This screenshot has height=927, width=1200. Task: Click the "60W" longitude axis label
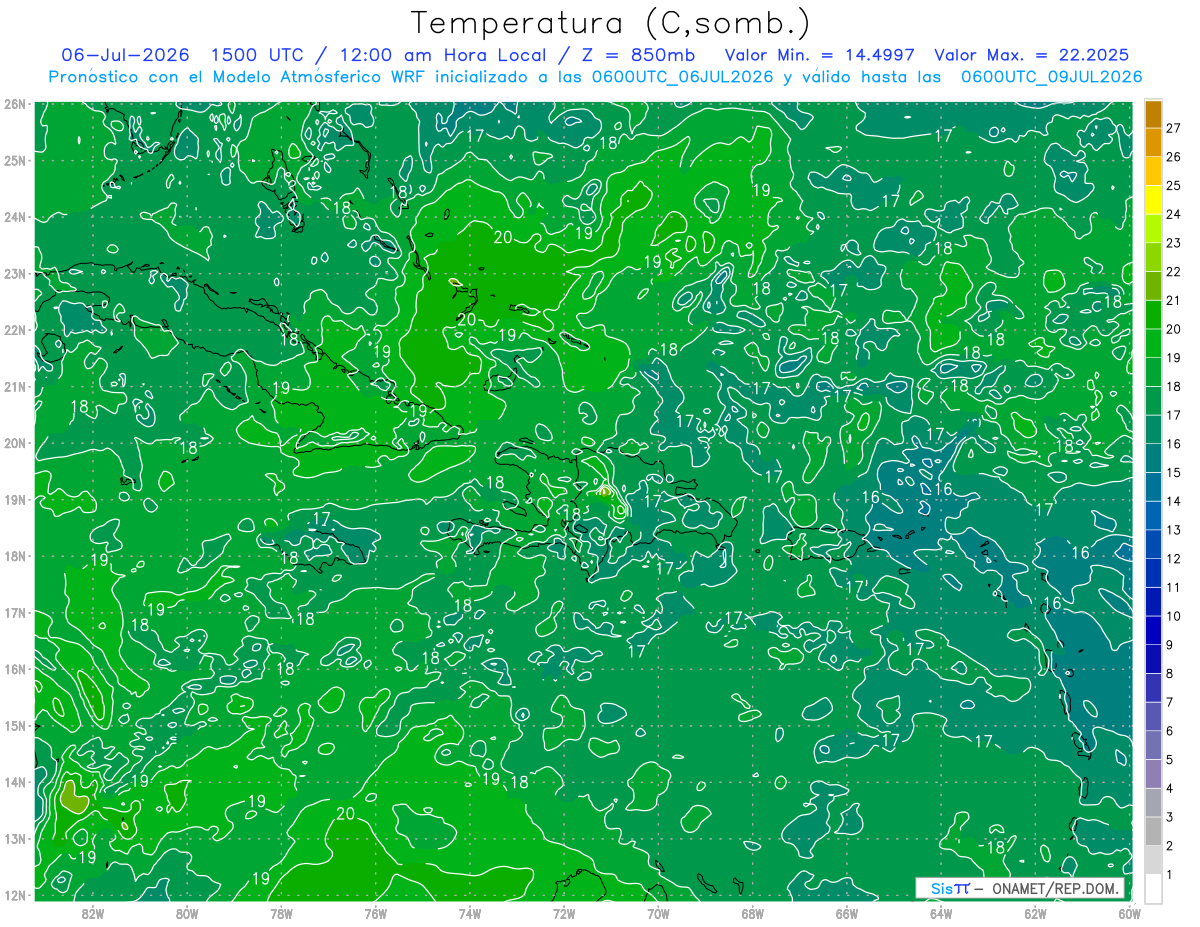[1130, 913]
